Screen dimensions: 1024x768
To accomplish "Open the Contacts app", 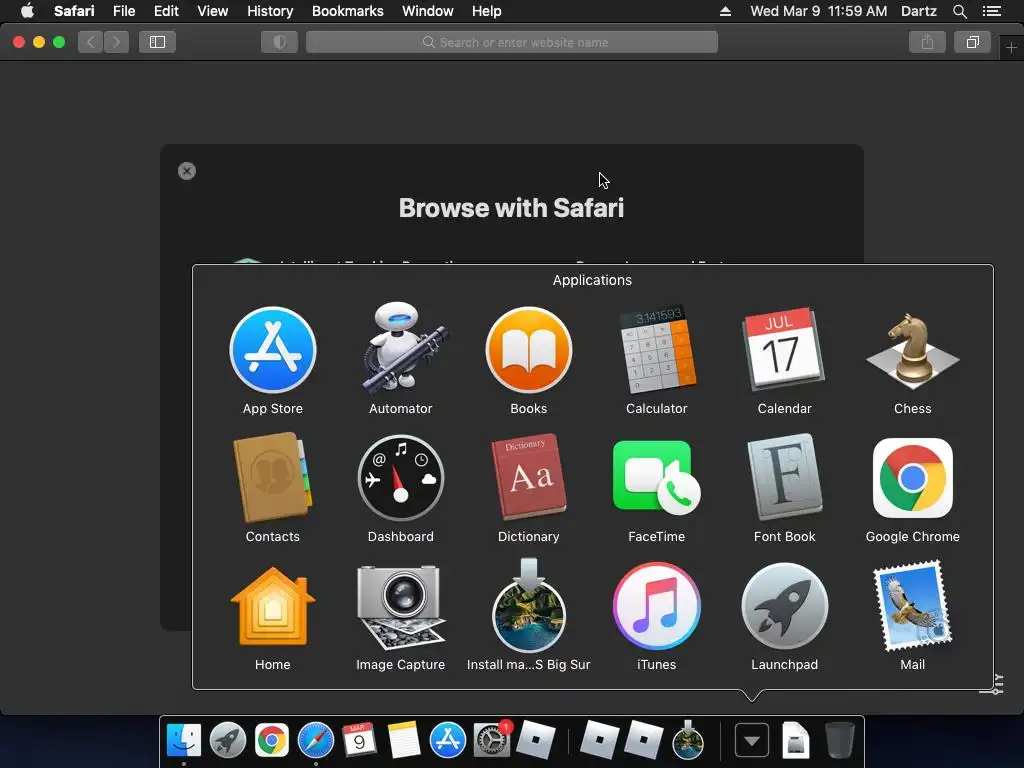I will coord(273,477).
